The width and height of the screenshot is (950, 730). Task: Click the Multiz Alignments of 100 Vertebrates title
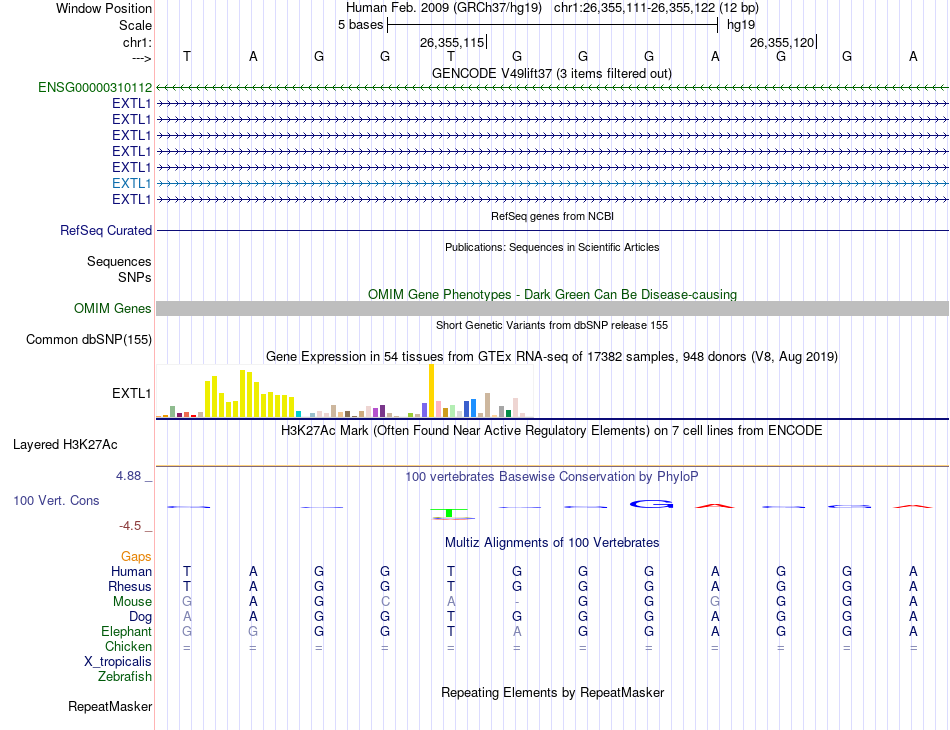click(552, 542)
